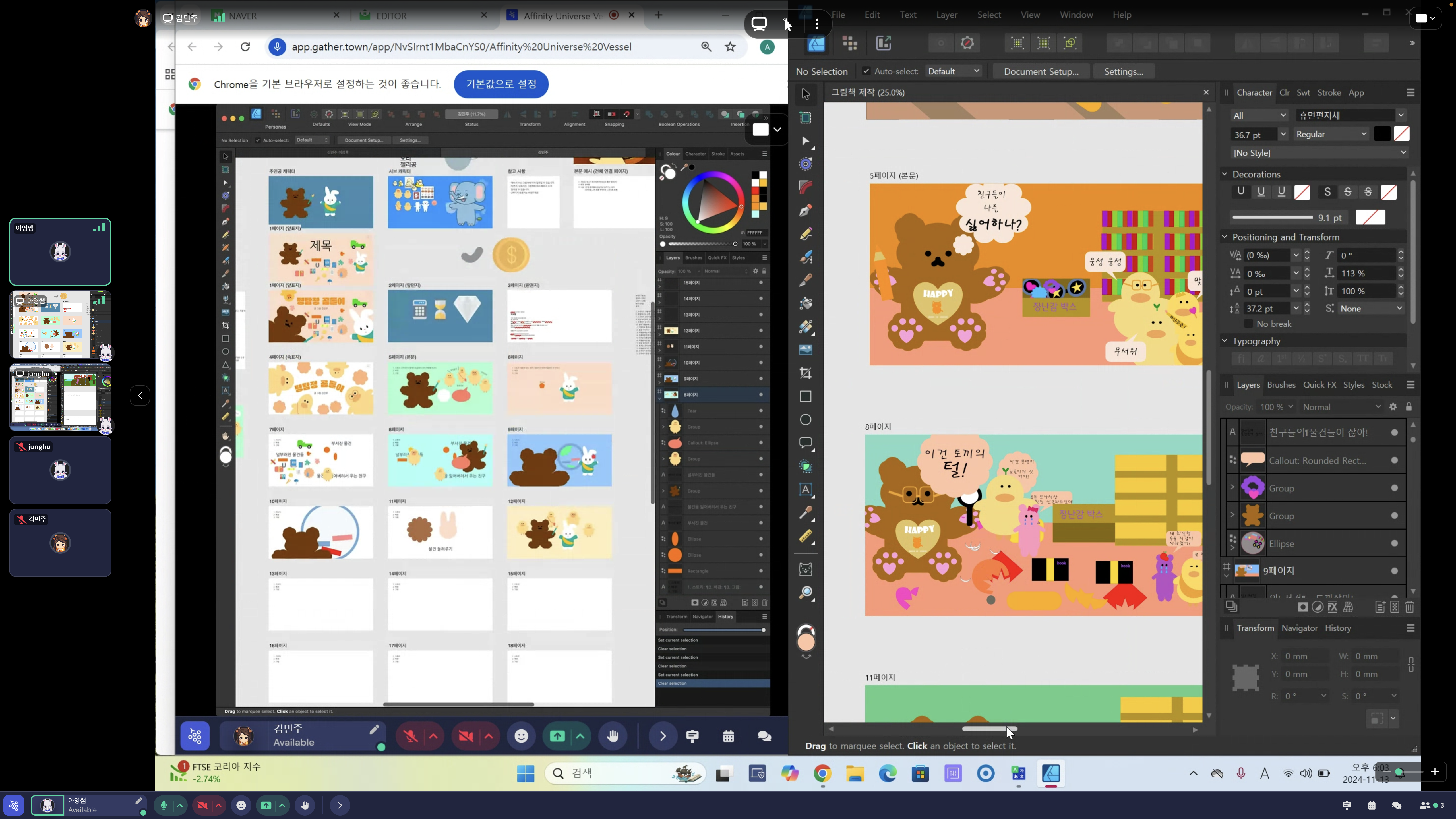Screen dimensions: 1456x819
Task: Click the Delete Layer trash icon
Action: (1410, 607)
